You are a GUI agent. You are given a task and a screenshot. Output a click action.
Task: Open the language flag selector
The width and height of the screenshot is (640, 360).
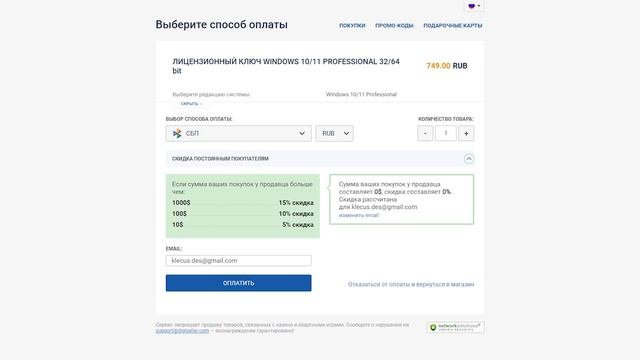474,6
